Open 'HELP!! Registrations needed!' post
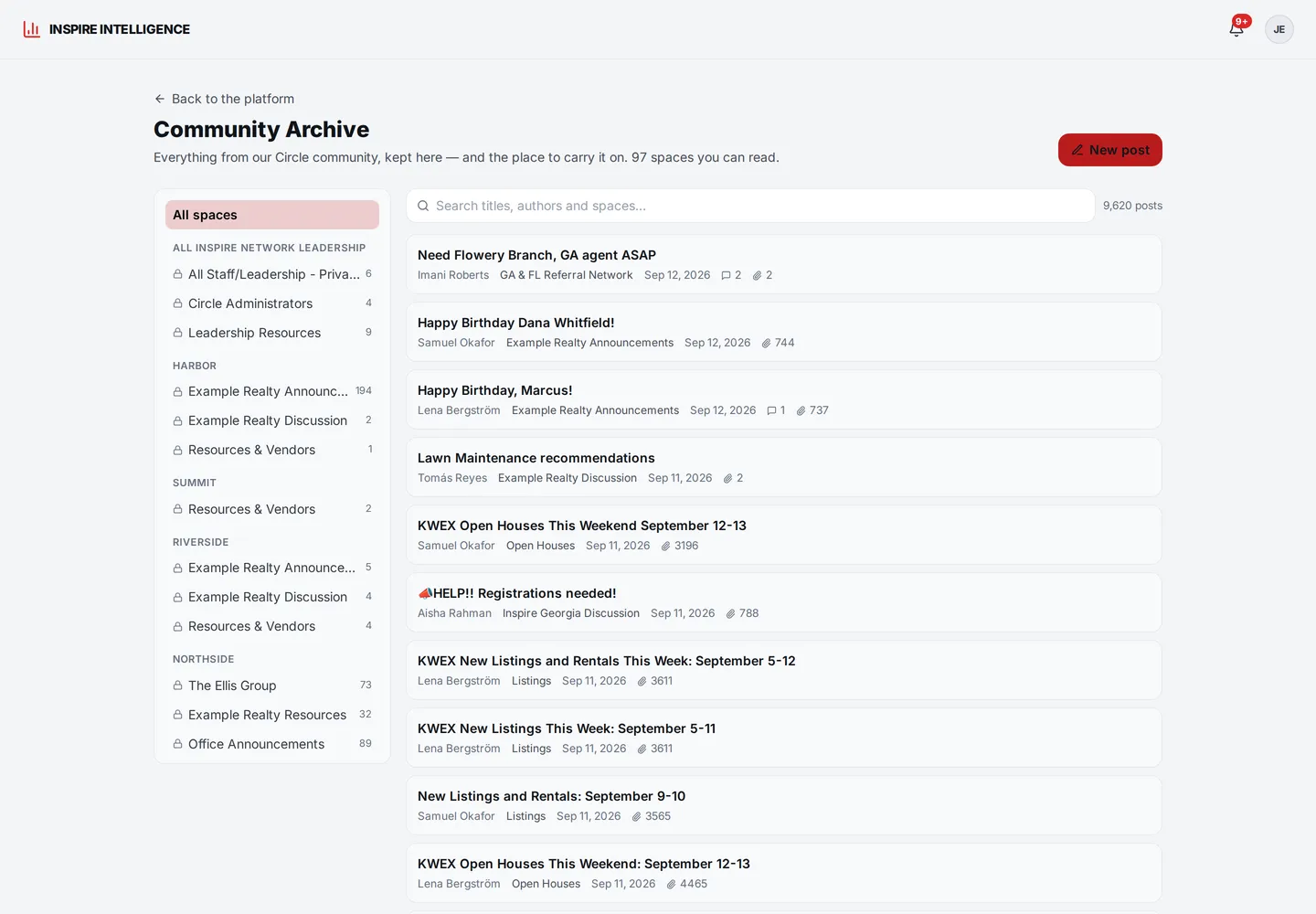 point(784,602)
